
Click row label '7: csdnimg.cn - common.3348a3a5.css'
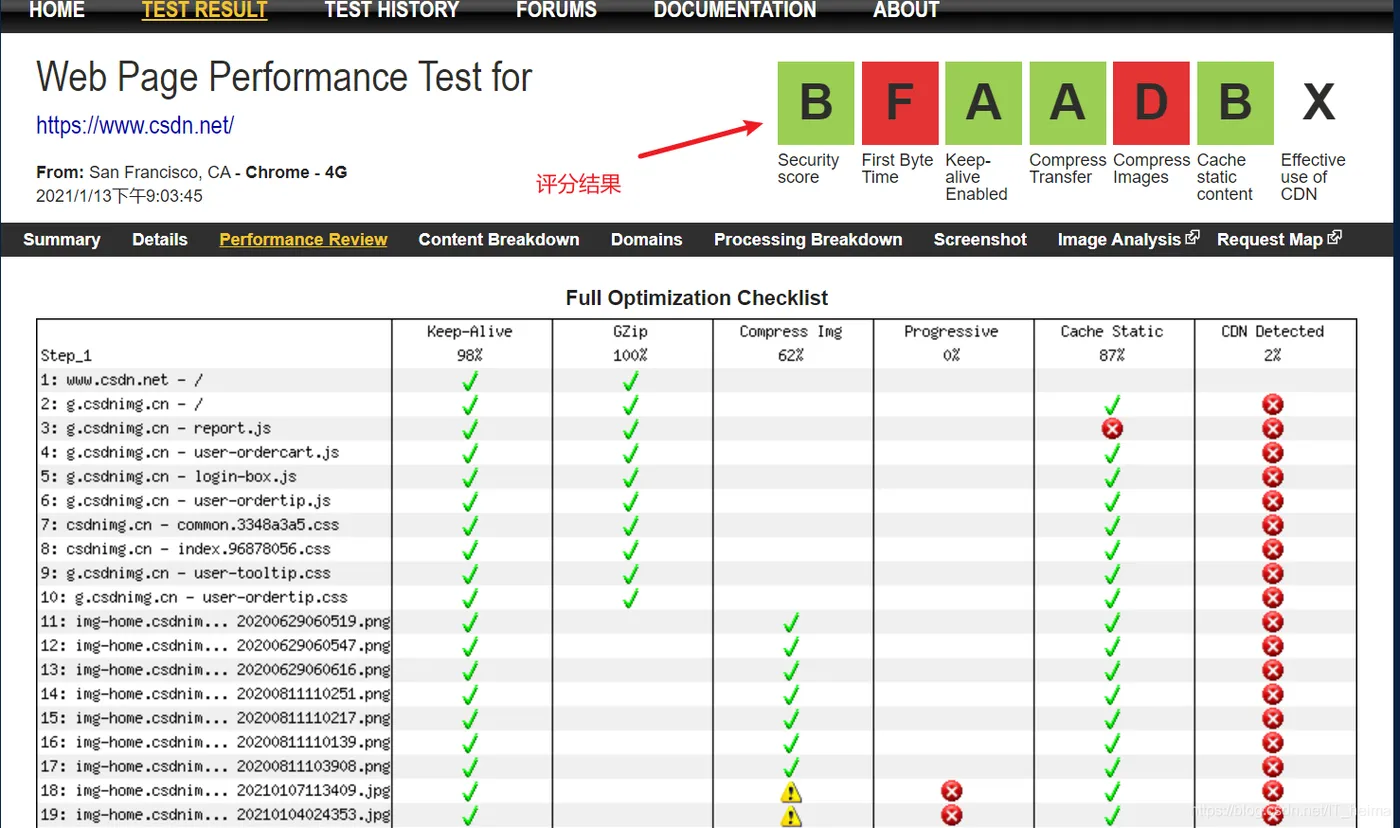point(190,525)
